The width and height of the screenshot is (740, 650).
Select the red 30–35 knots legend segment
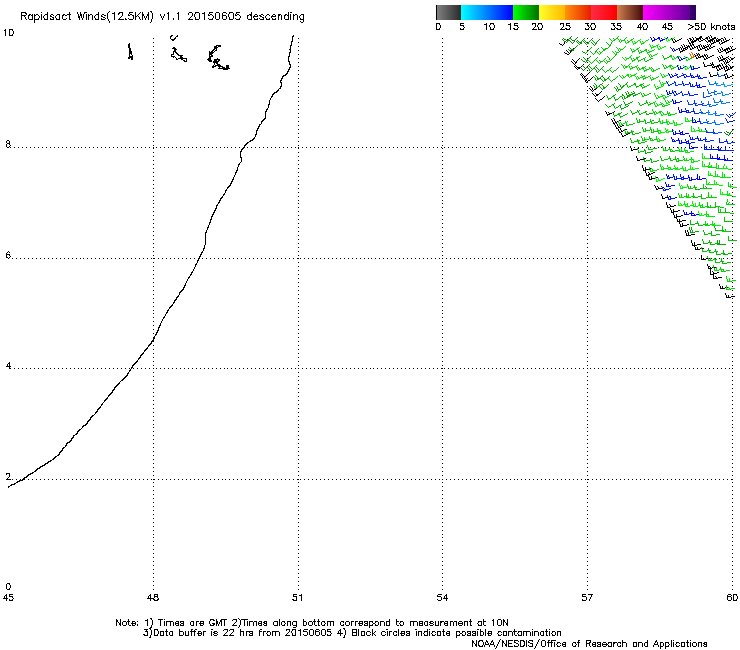[604, 12]
